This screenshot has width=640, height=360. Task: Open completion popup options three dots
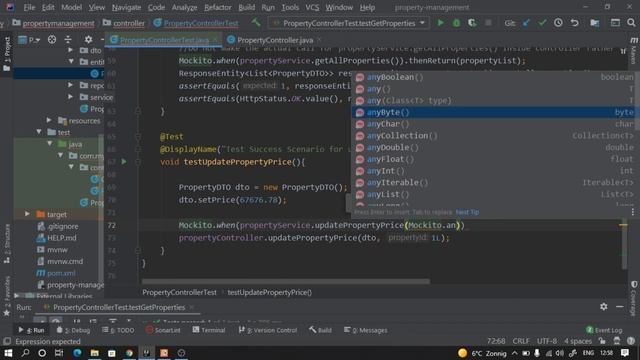(x=633, y=212)
